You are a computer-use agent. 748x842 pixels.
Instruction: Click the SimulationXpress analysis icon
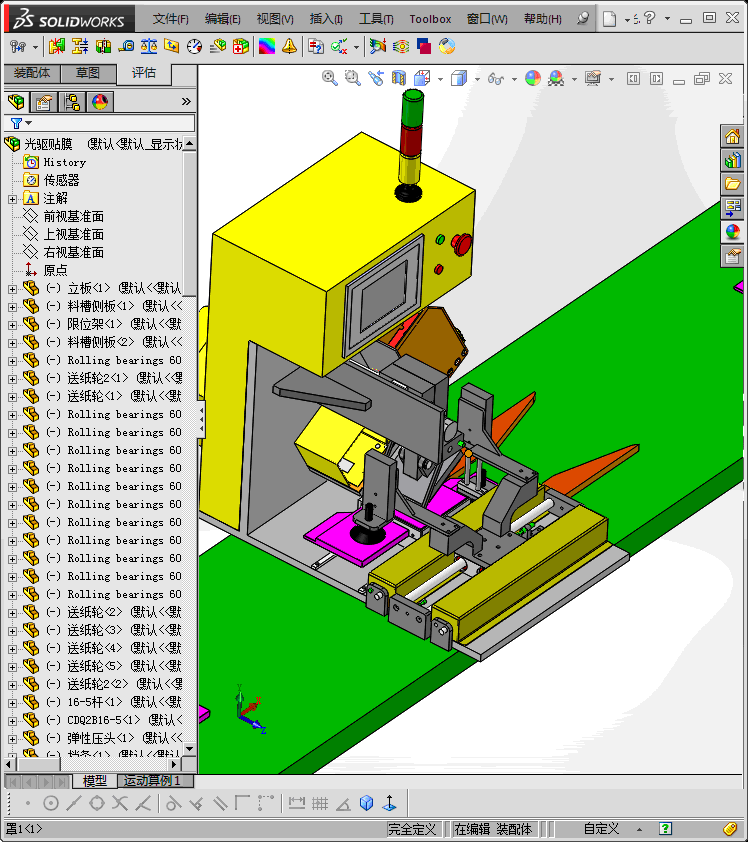(377, 47)
